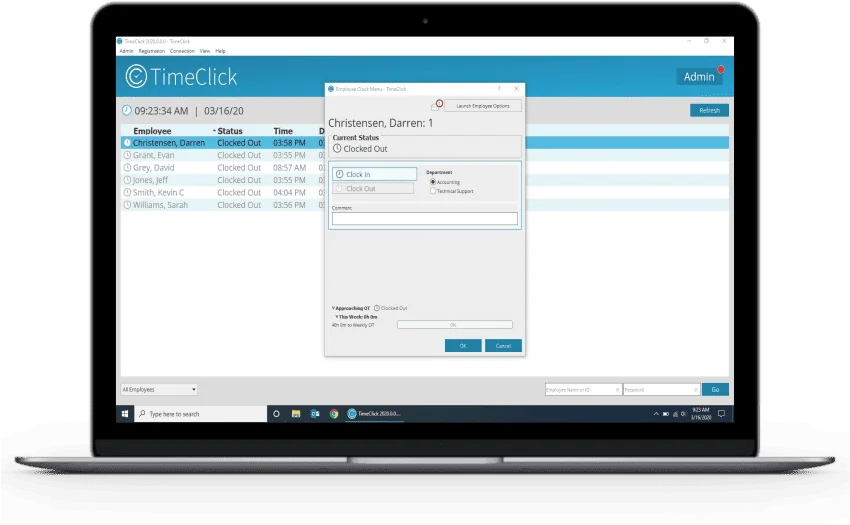Click the network icon in system tray
Screen dimensions: 850x525
pos(675,414)
